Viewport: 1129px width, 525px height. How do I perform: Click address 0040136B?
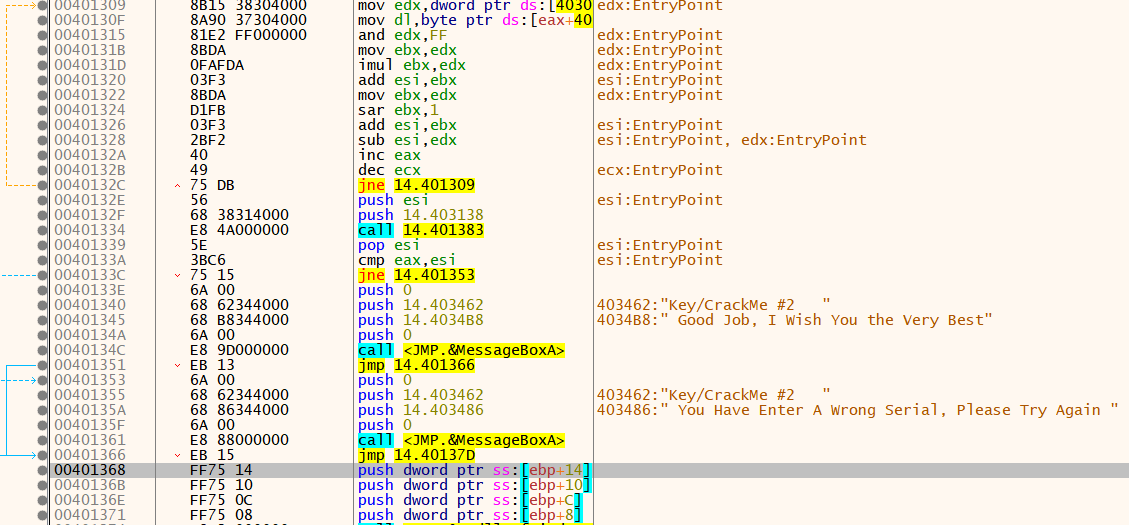(89, 485)
